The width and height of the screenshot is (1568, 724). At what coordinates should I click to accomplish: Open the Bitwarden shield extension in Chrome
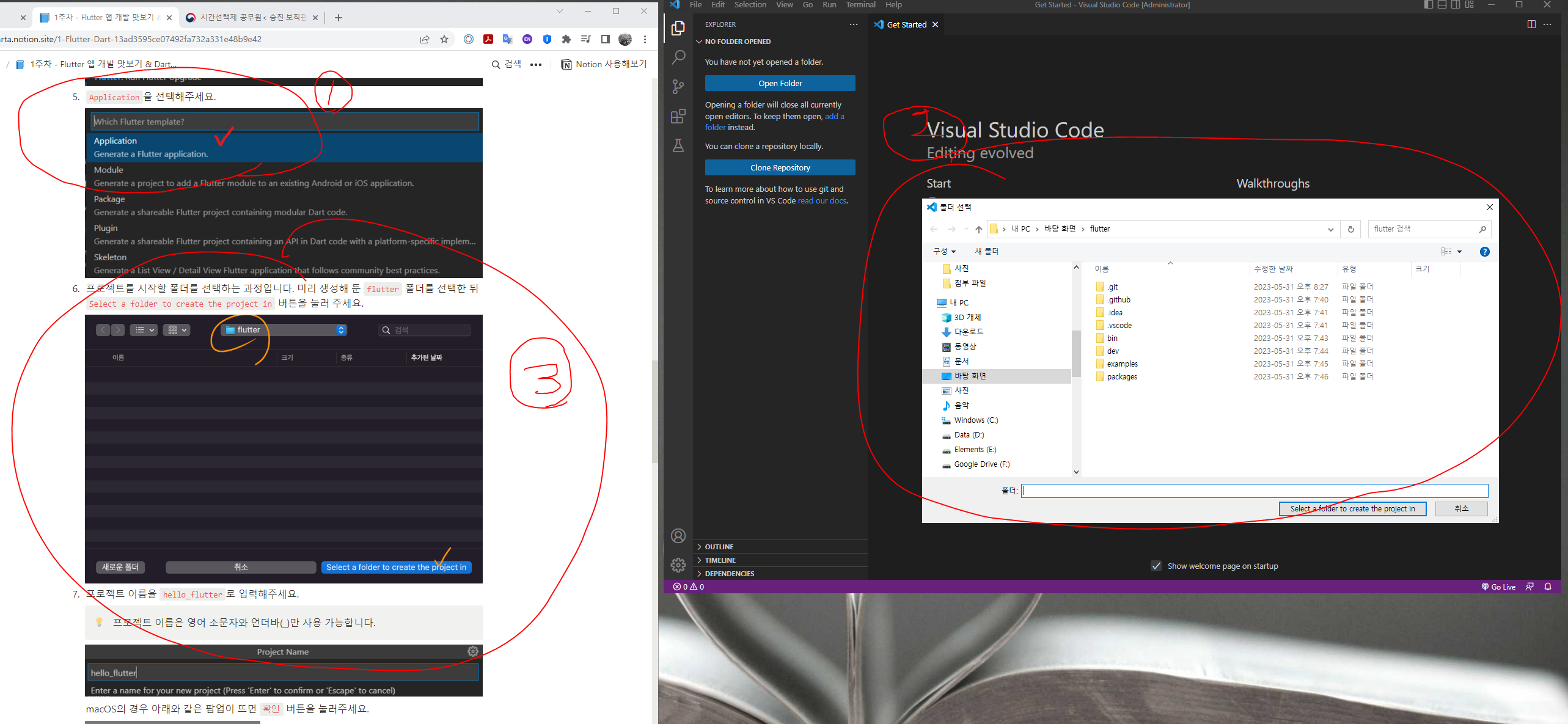547,39
